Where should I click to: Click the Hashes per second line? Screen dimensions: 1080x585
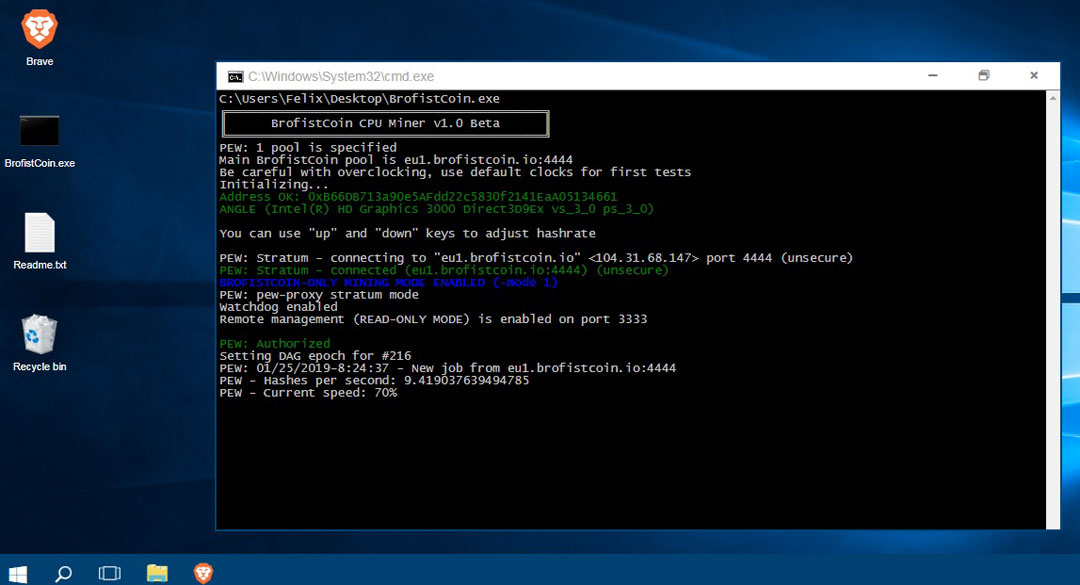point(374,380)
